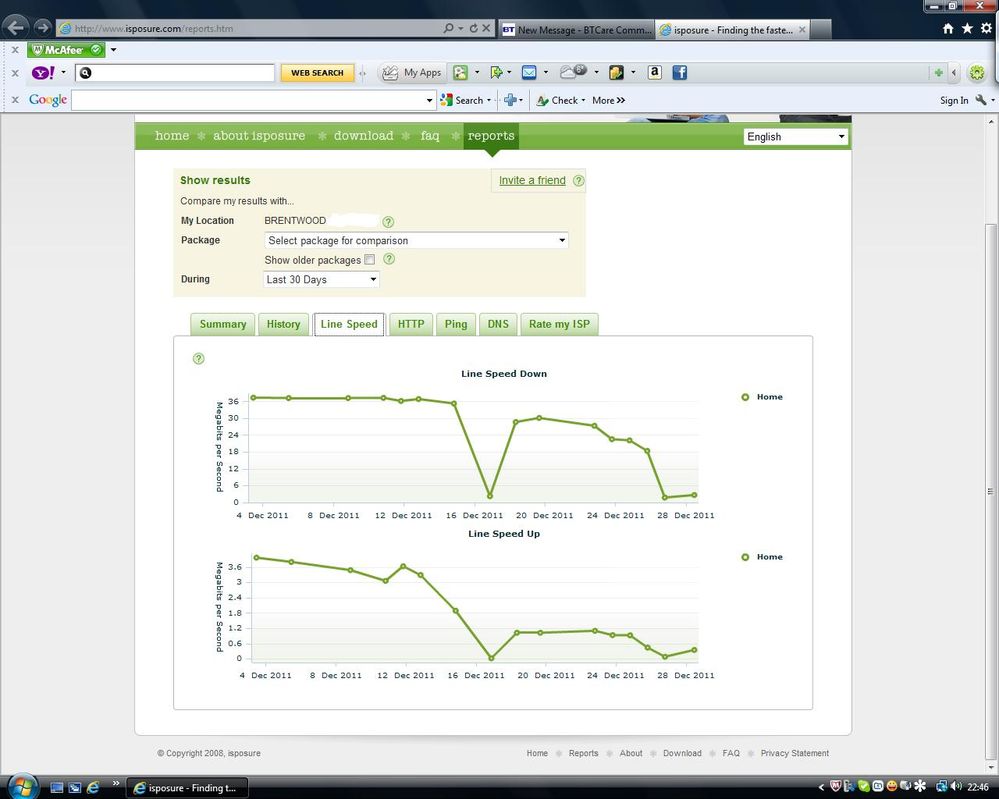Open the mail envelope icon in toolbar
Screen dimensions: 999x799
[x=529, y=73]
